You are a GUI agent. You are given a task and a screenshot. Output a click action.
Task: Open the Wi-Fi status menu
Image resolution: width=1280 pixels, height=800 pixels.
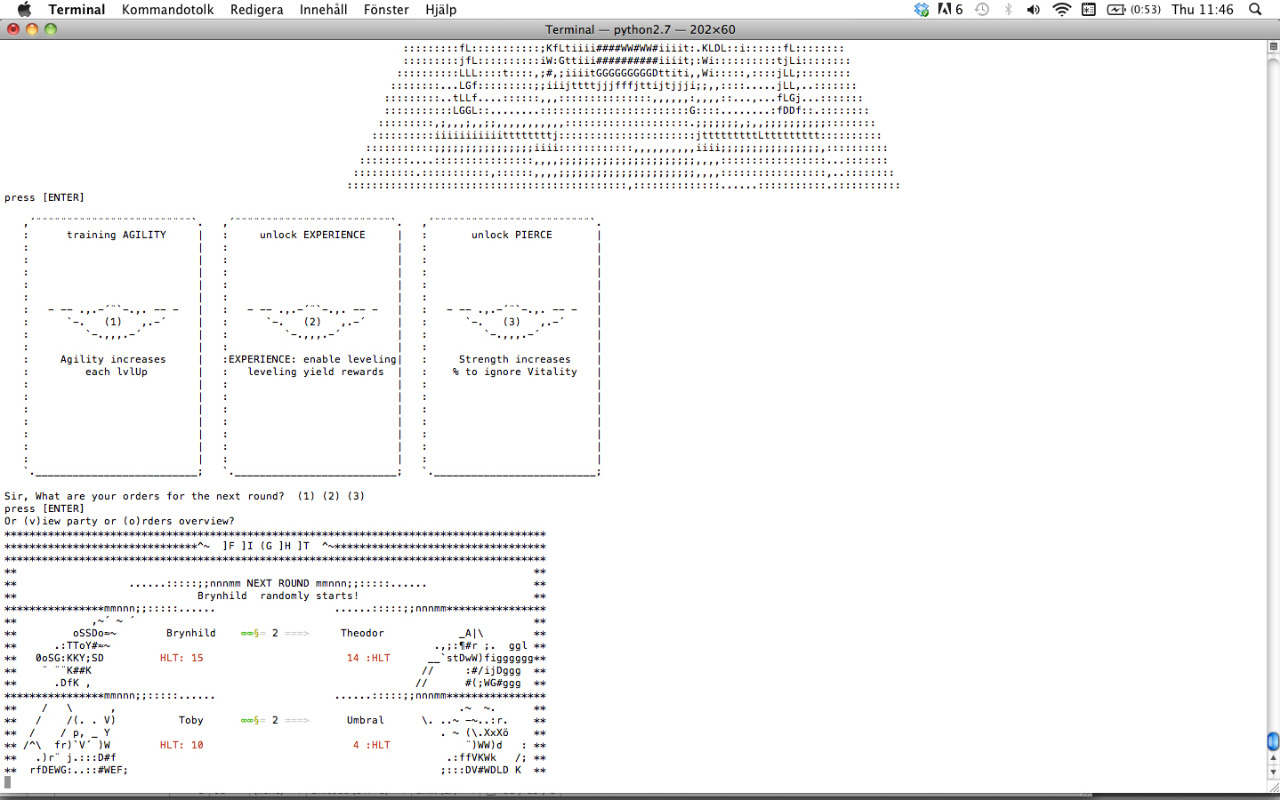pyautogui.click(x=1061, y=10)
